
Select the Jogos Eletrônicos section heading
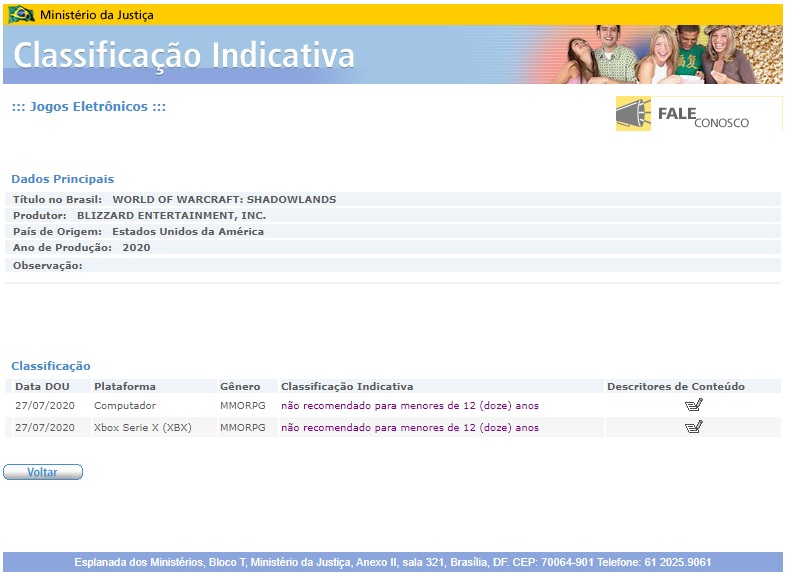tap(88, 107)
